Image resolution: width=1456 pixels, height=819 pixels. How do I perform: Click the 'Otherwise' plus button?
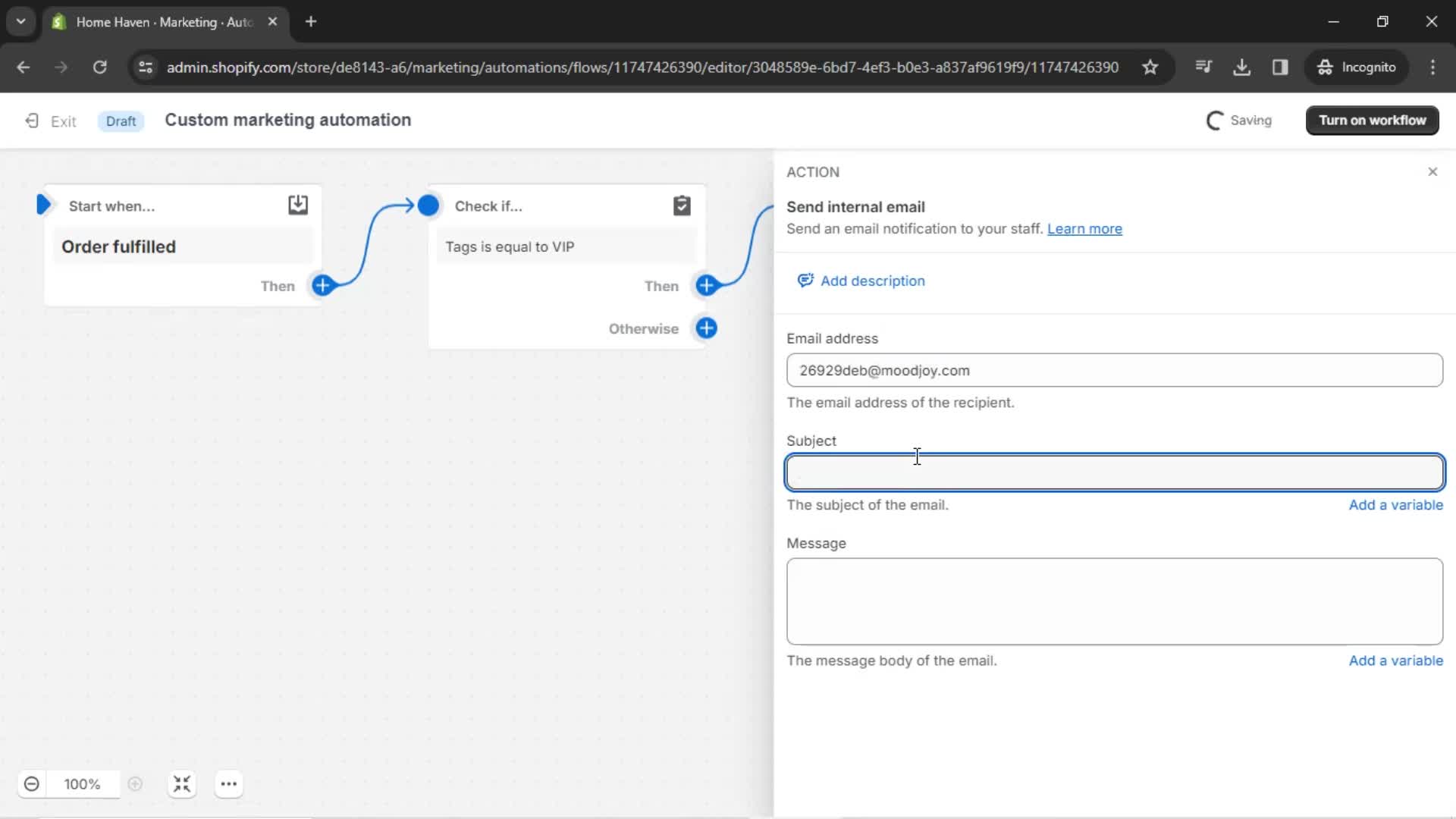pos(707,328)
